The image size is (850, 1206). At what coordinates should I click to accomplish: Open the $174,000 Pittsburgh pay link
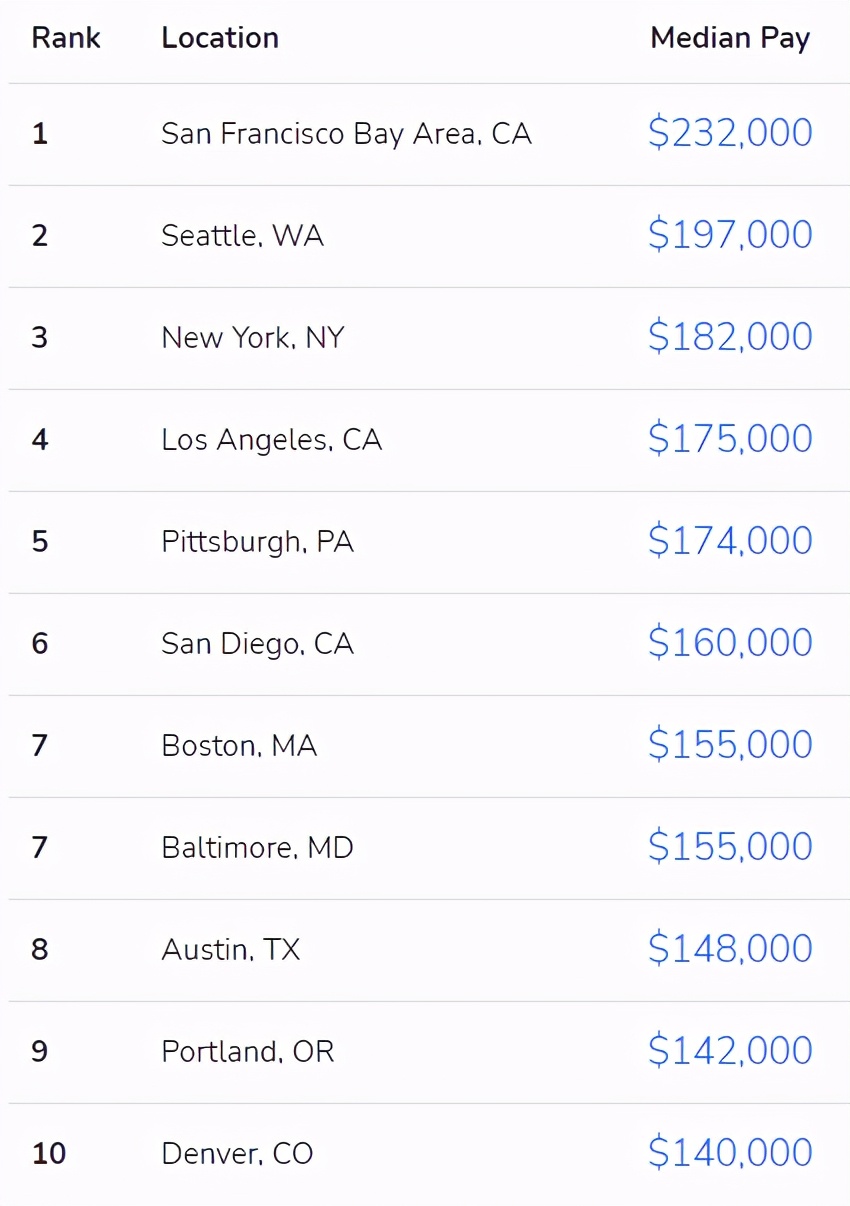click(x=730, y=541)
